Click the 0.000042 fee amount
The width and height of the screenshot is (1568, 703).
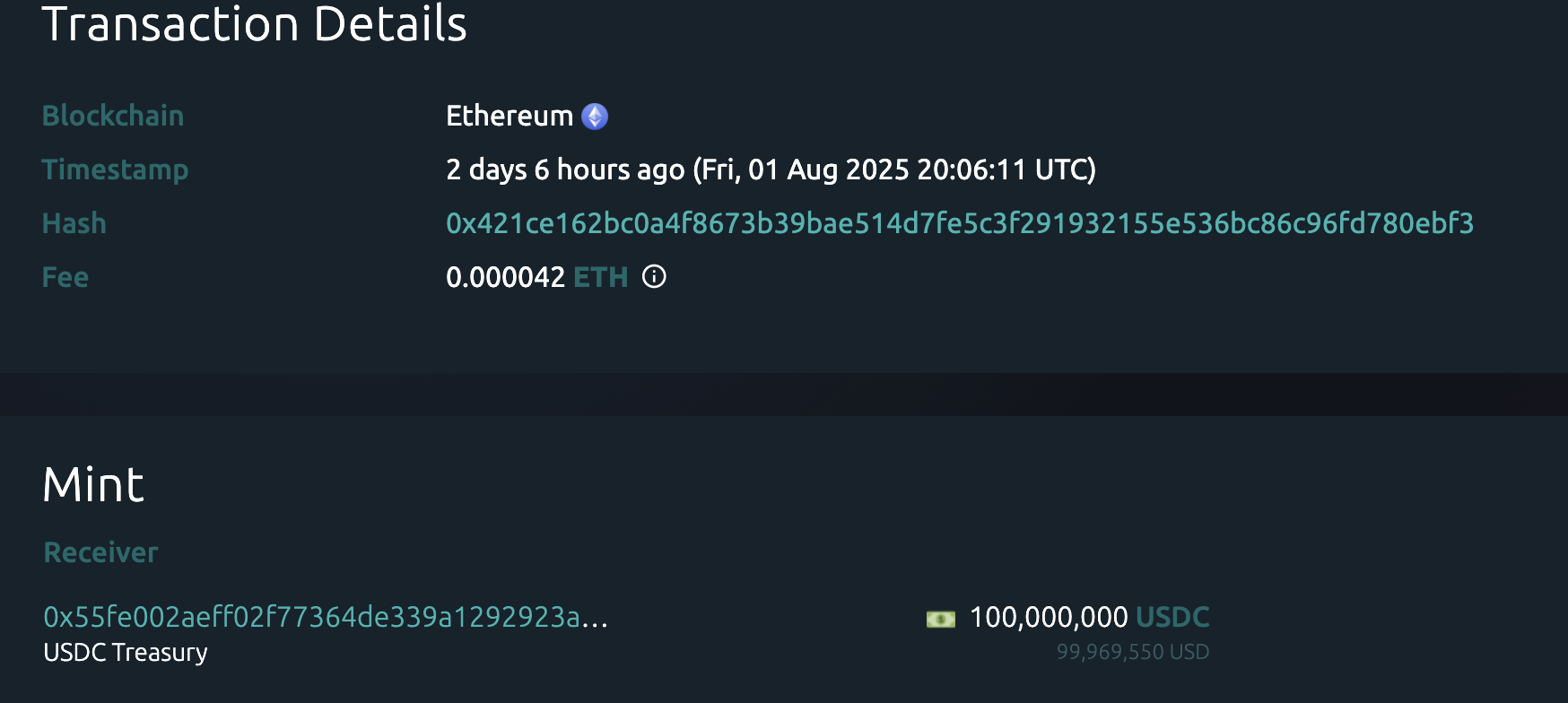pos(505,277)
